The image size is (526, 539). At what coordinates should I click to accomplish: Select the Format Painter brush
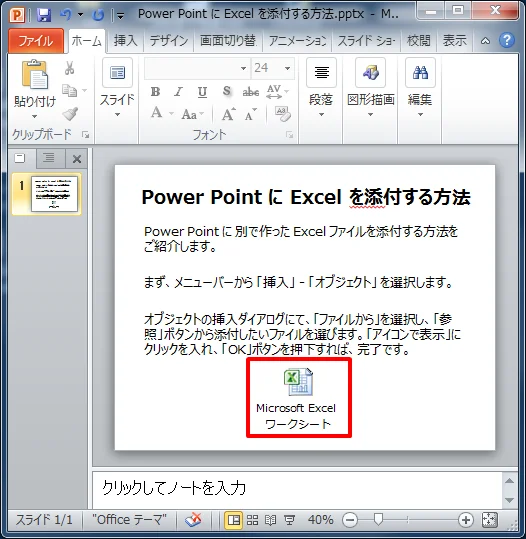point(70,114)
